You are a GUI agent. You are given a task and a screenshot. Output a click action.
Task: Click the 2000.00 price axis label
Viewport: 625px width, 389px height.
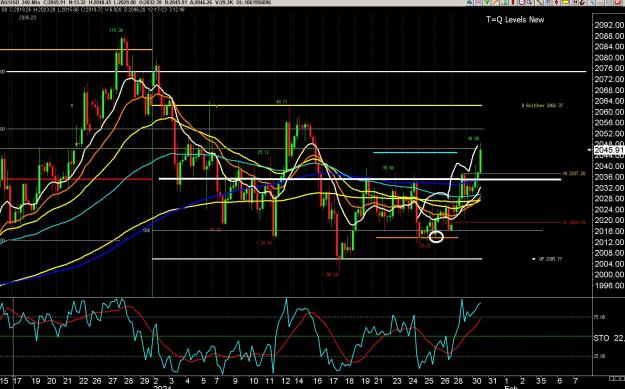pos(609,275)
